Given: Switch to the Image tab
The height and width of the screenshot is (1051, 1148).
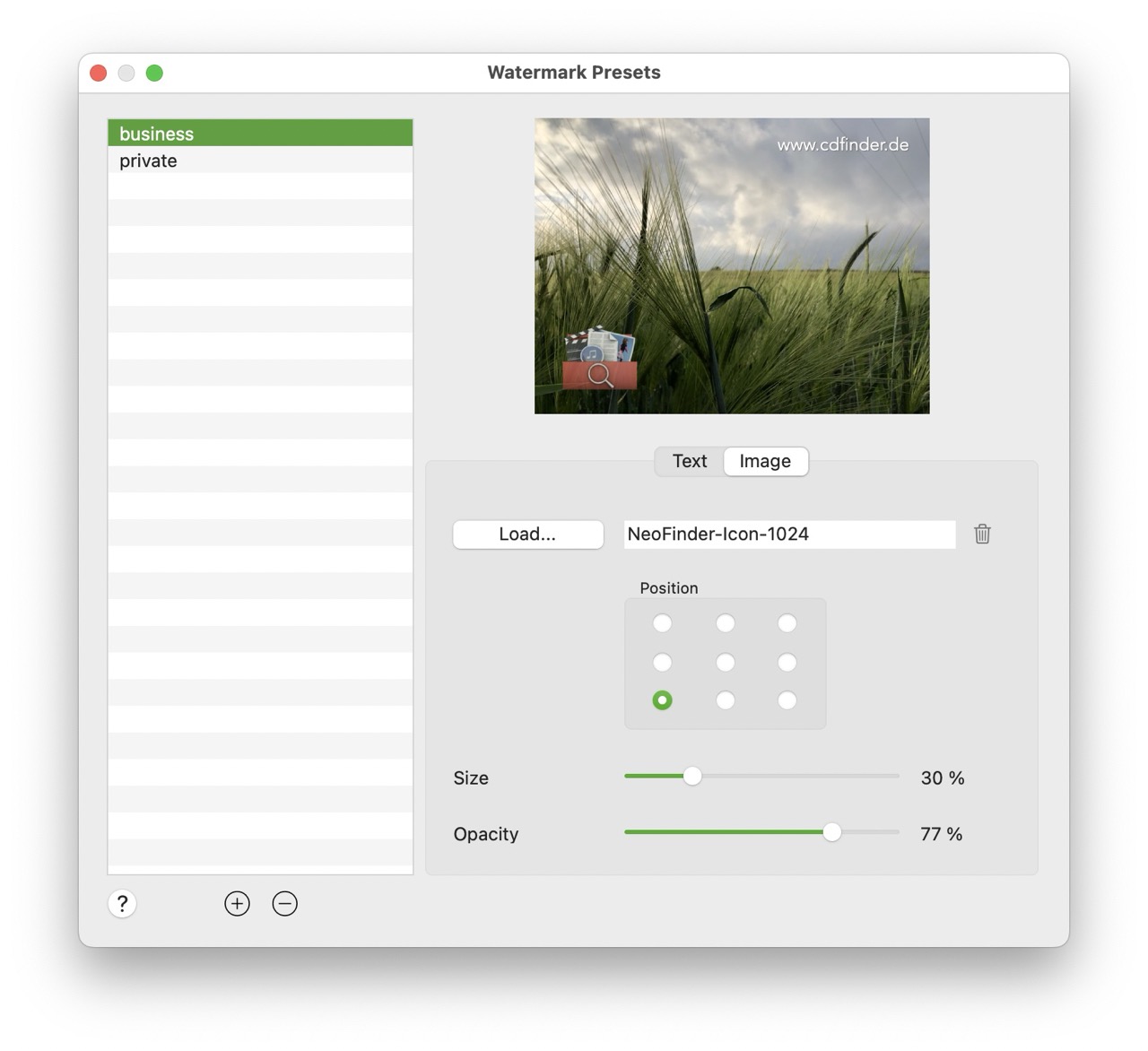Looking at the screenshot, I should (x=764, y=461).
